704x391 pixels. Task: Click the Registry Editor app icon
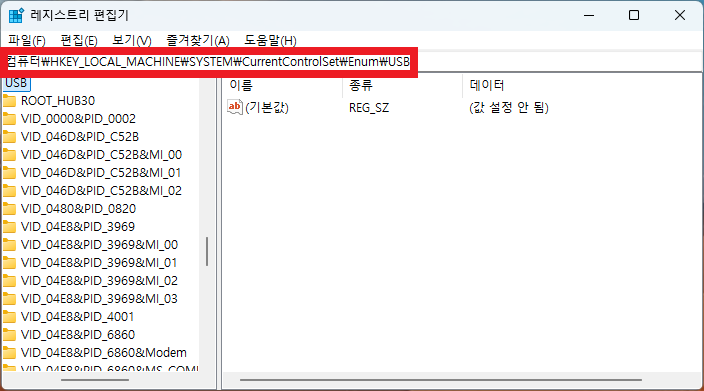[16, 15]
